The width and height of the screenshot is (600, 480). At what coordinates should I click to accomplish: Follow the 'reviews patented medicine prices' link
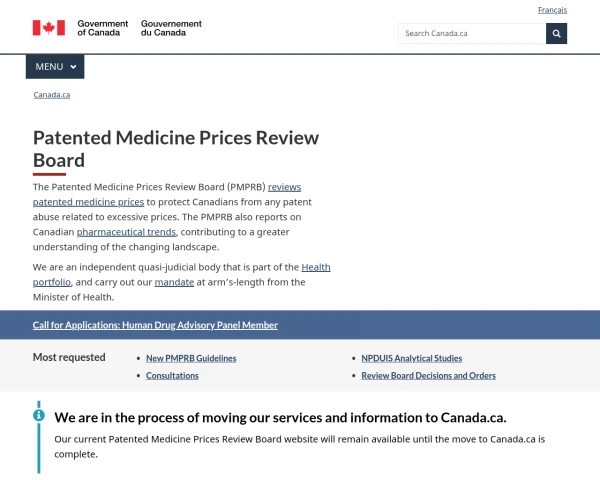pos(167,194)
